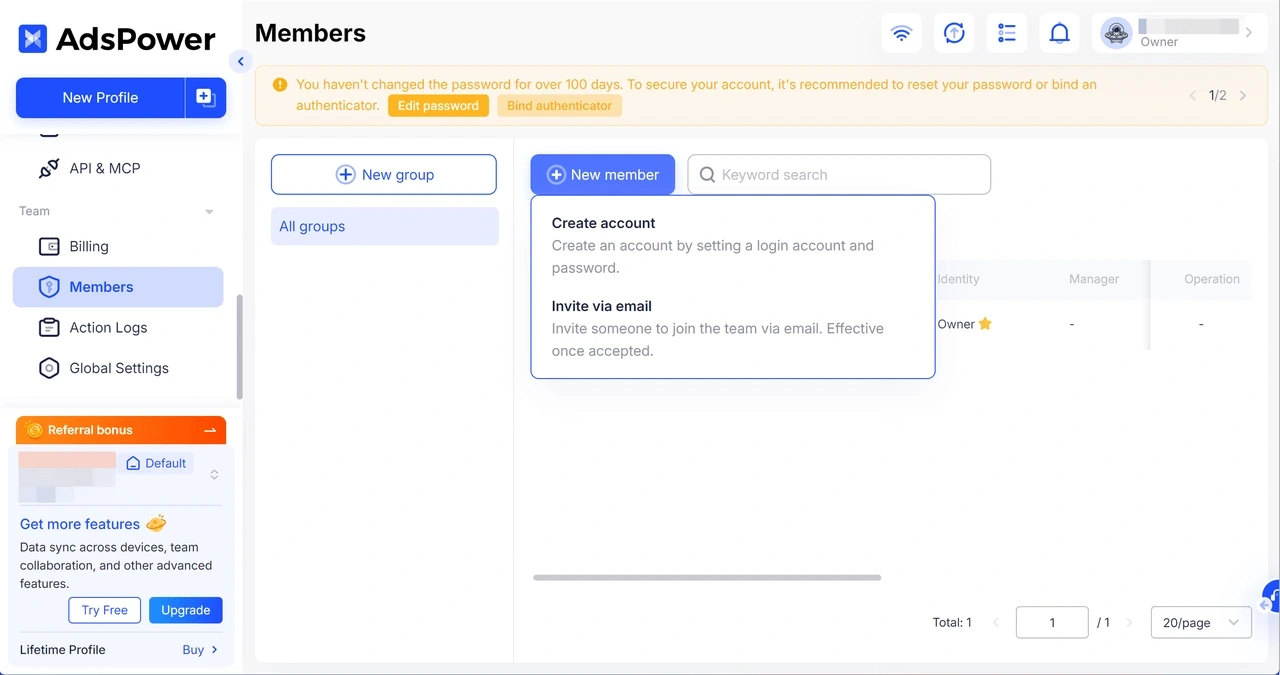The height and width of the screenshot is (675, 1280).
Task: Click the star icon next to Owner
Action: coord(985,323)
